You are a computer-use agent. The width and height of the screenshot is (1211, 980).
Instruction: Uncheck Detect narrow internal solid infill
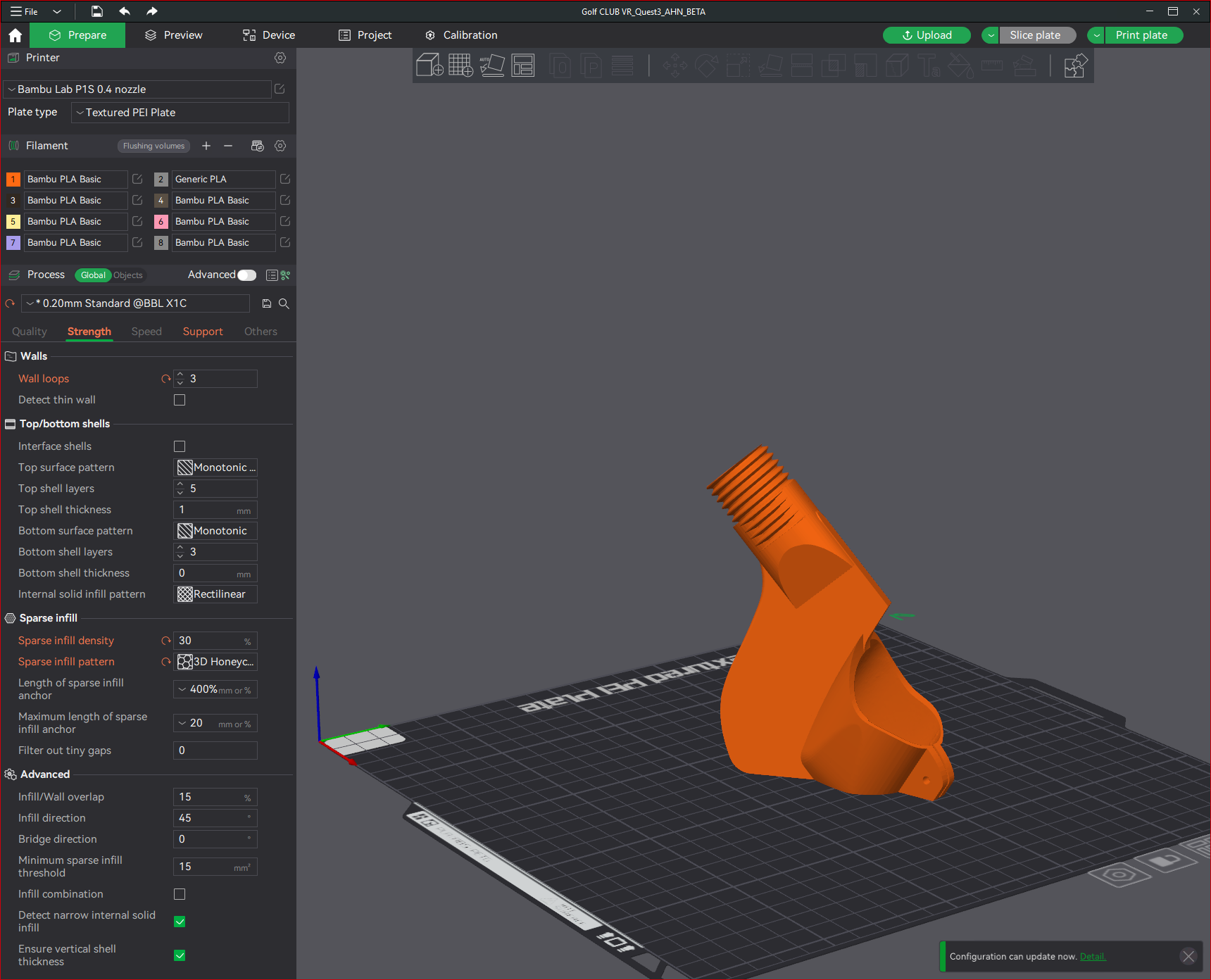pyautogui.click(x=180, y=922)
